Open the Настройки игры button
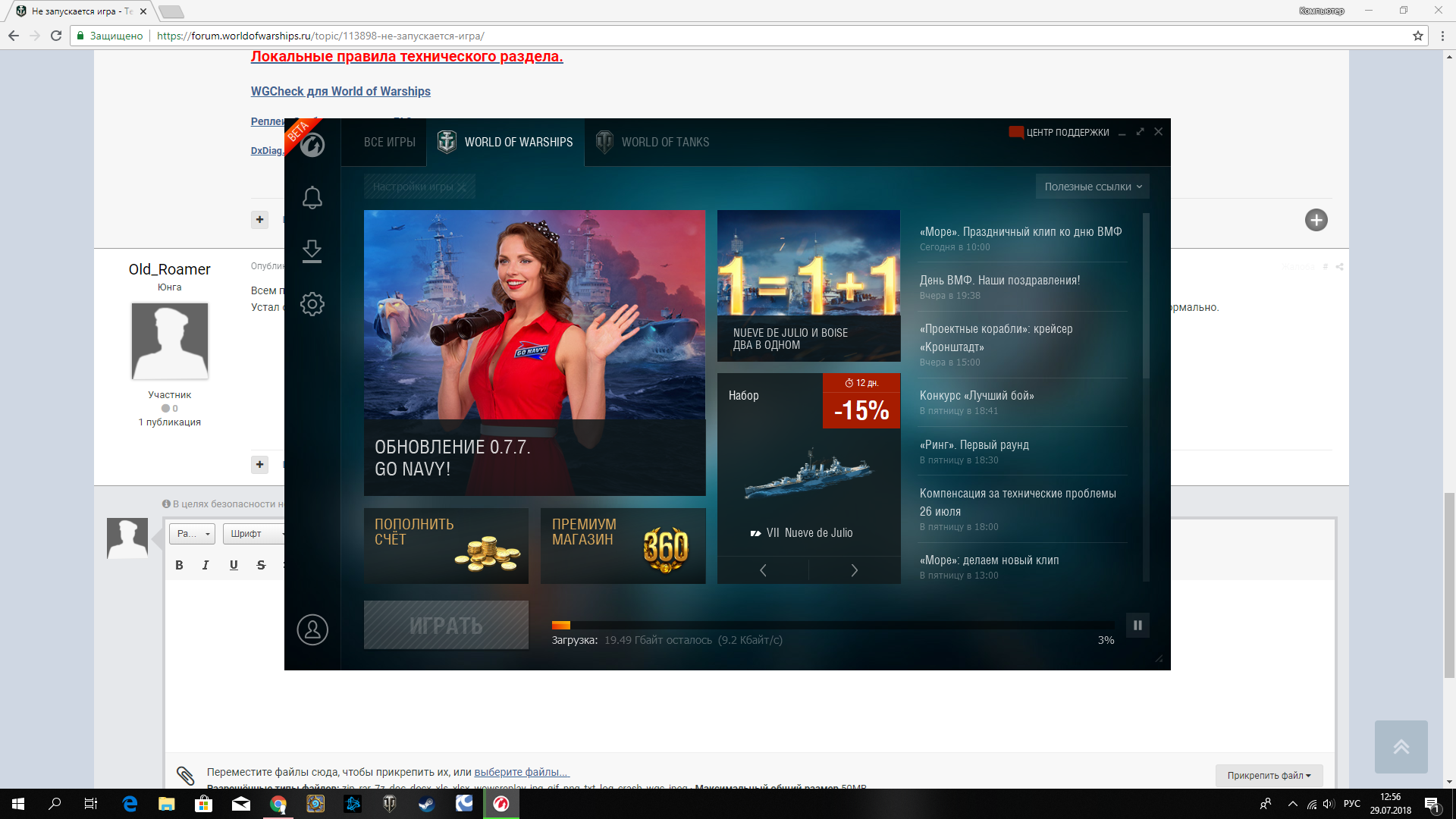This screenshot has width=1456, height=819. [x=419, y=187]
